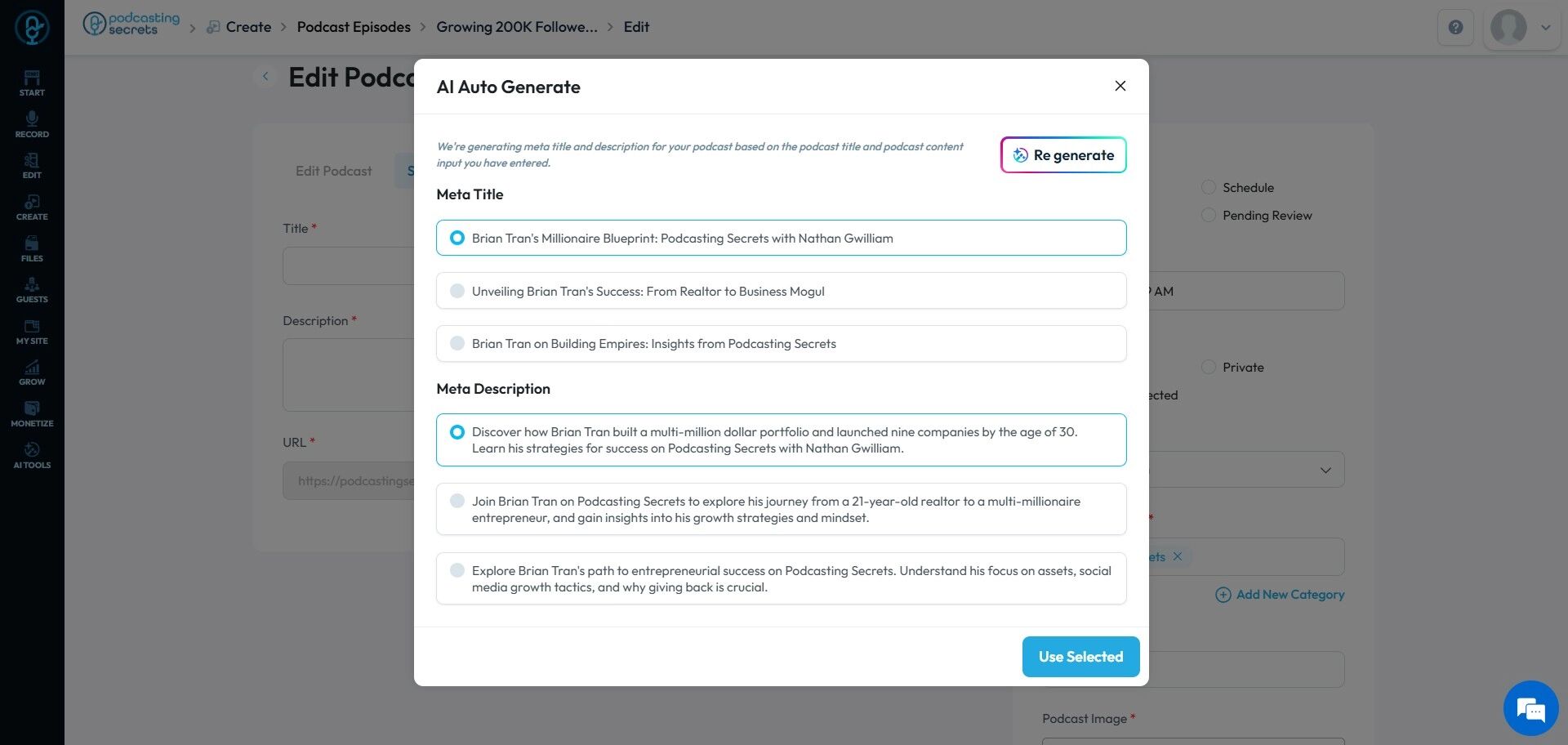Open the Record section in sidebar
This screenshot has height=745, width=1568.
pyautogui.click(x=32, y=124)
